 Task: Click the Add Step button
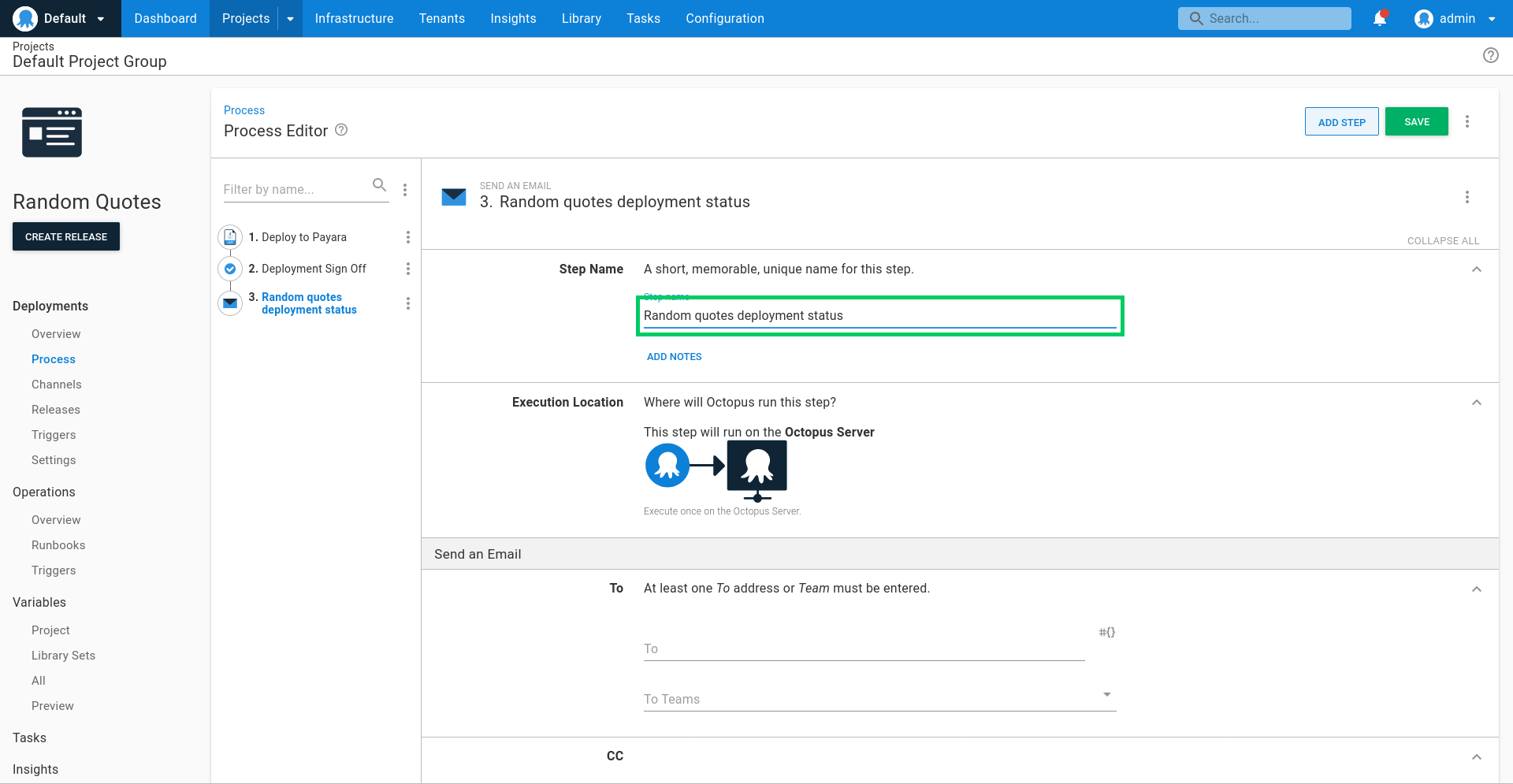1342,121
